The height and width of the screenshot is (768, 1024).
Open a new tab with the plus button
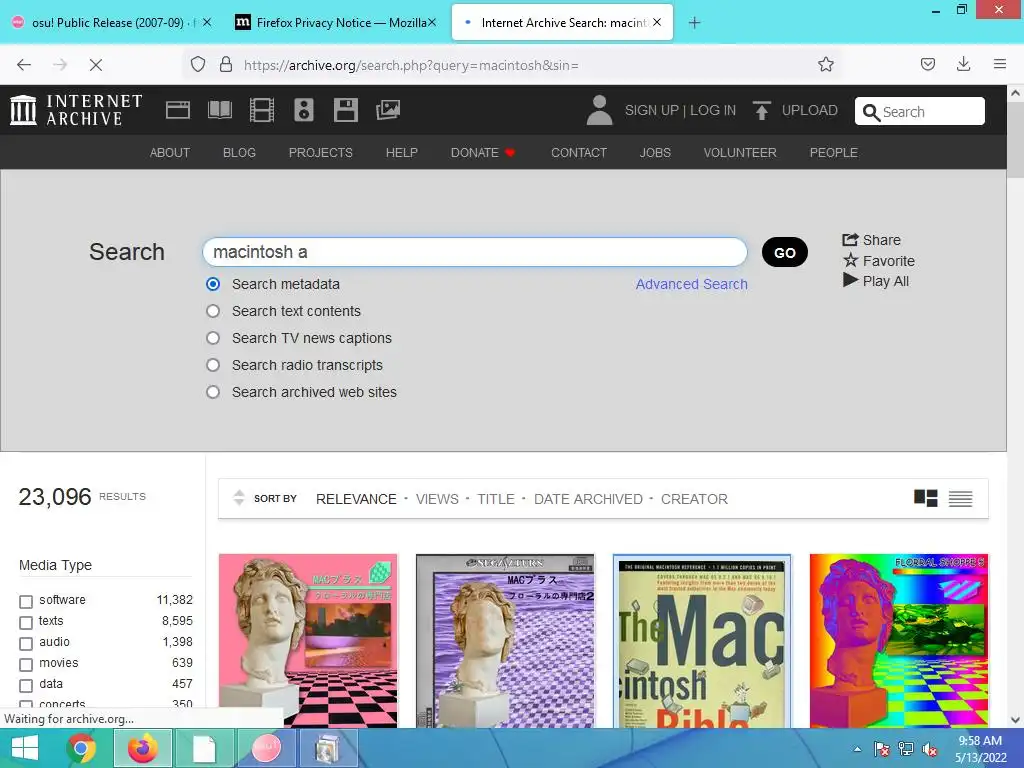pos(694,23)
